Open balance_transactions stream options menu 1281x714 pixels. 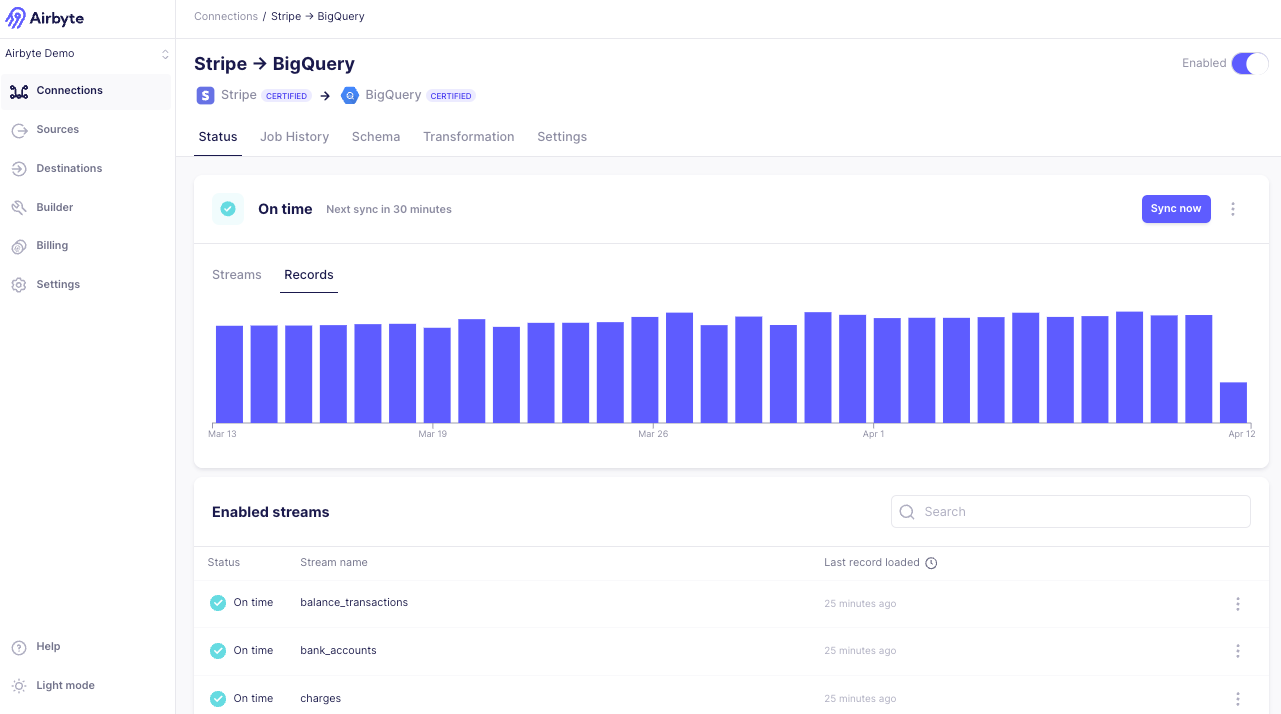click(x=1238, y=604)
